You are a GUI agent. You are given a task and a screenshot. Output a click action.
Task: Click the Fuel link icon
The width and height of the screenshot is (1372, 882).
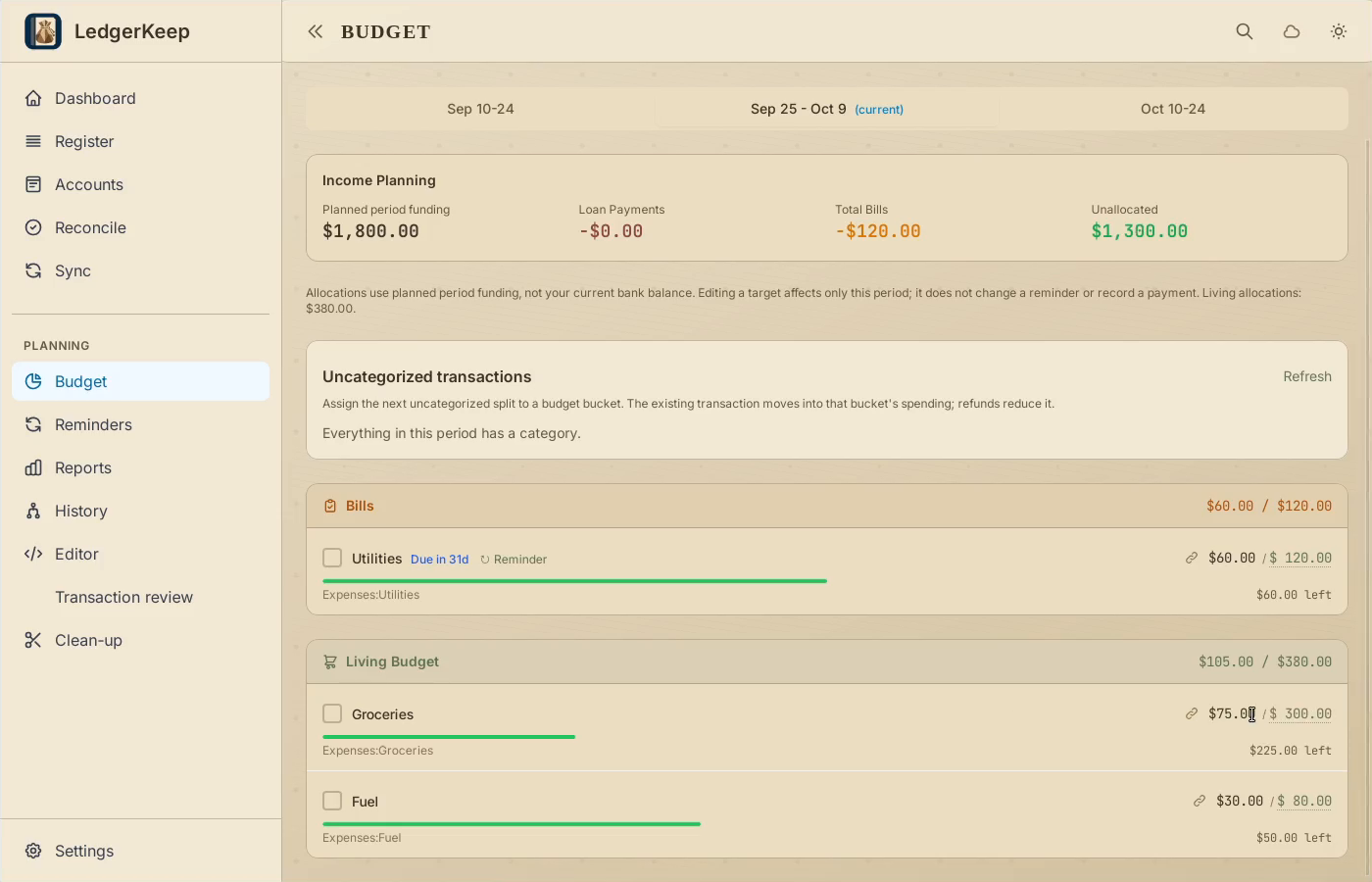tap(1200, 801)
